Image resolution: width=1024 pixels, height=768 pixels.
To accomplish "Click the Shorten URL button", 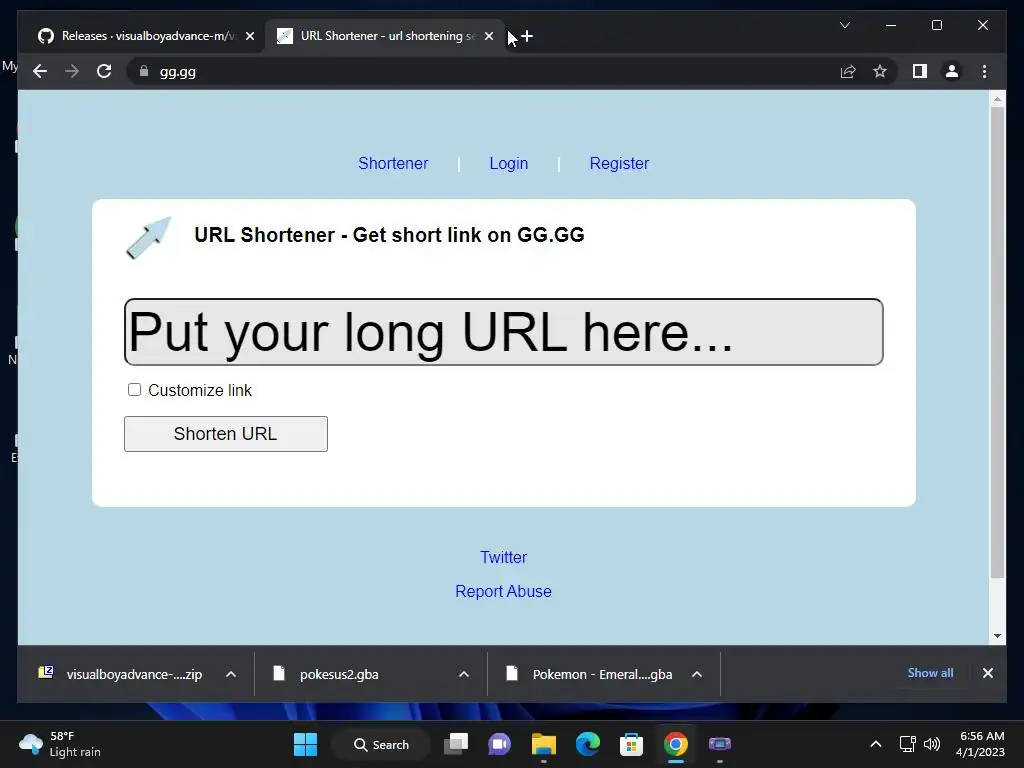I will (225, 434).
